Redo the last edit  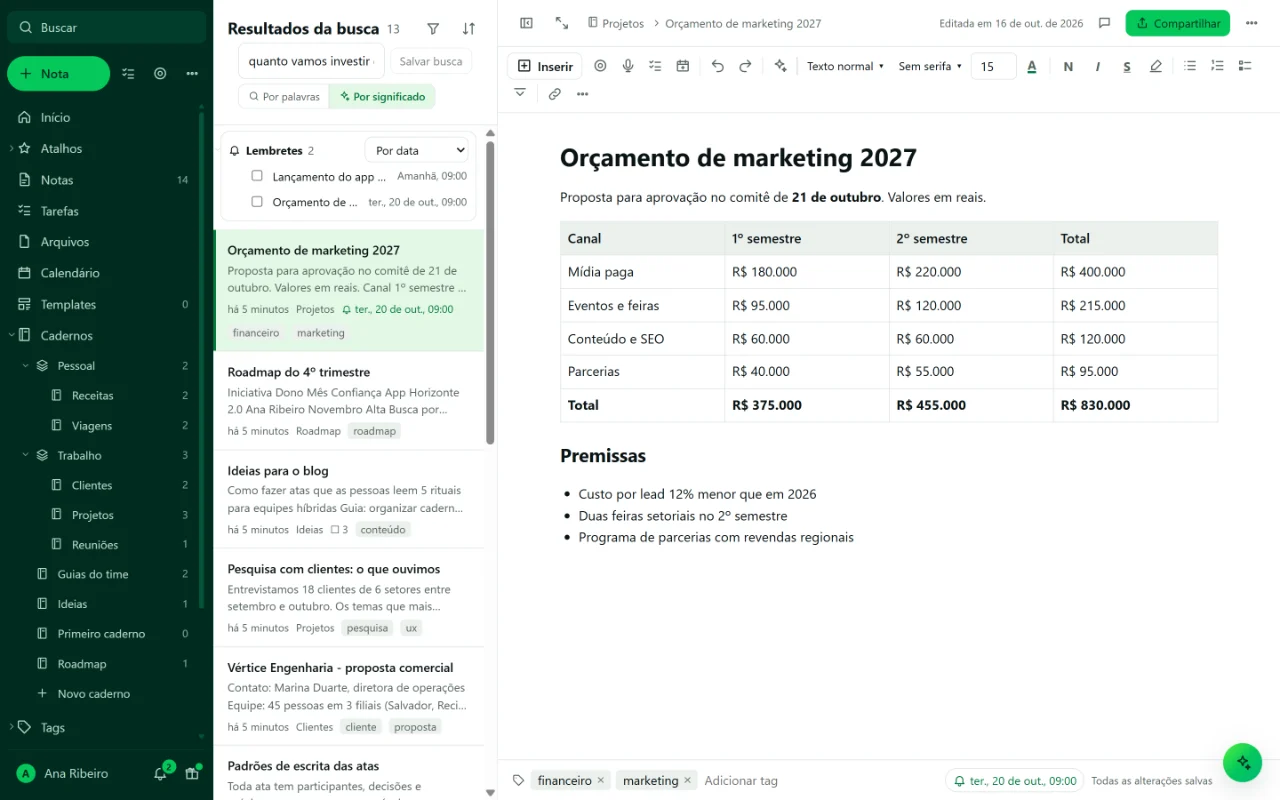click(x=745, y=66)
